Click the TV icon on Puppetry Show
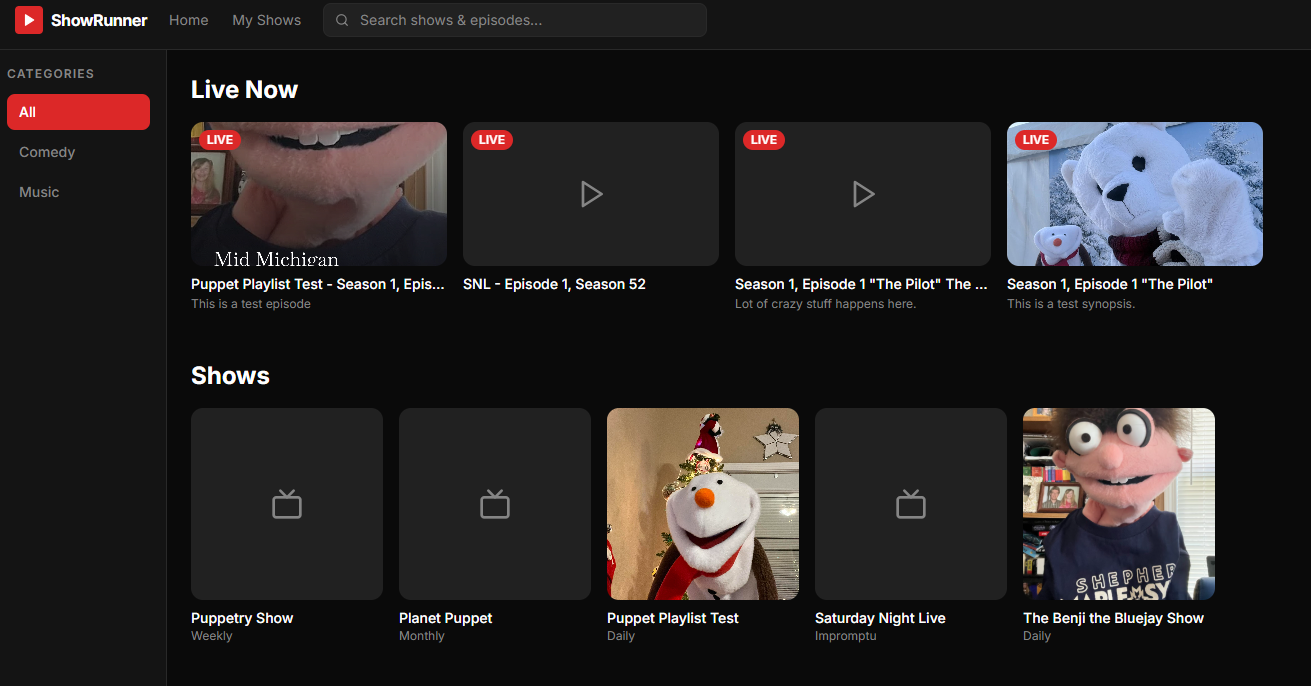 pyautogui.click(x=287, y=504)
